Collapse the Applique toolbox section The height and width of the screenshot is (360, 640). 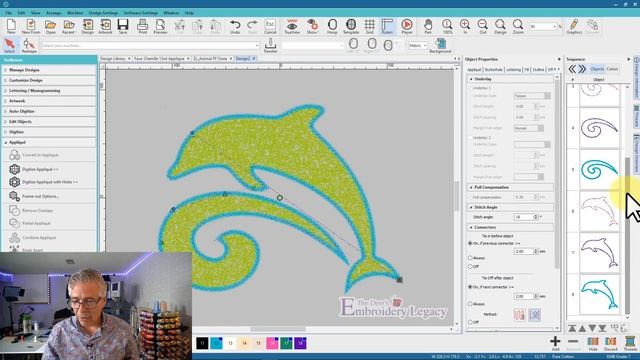click(x=49, y=142)
